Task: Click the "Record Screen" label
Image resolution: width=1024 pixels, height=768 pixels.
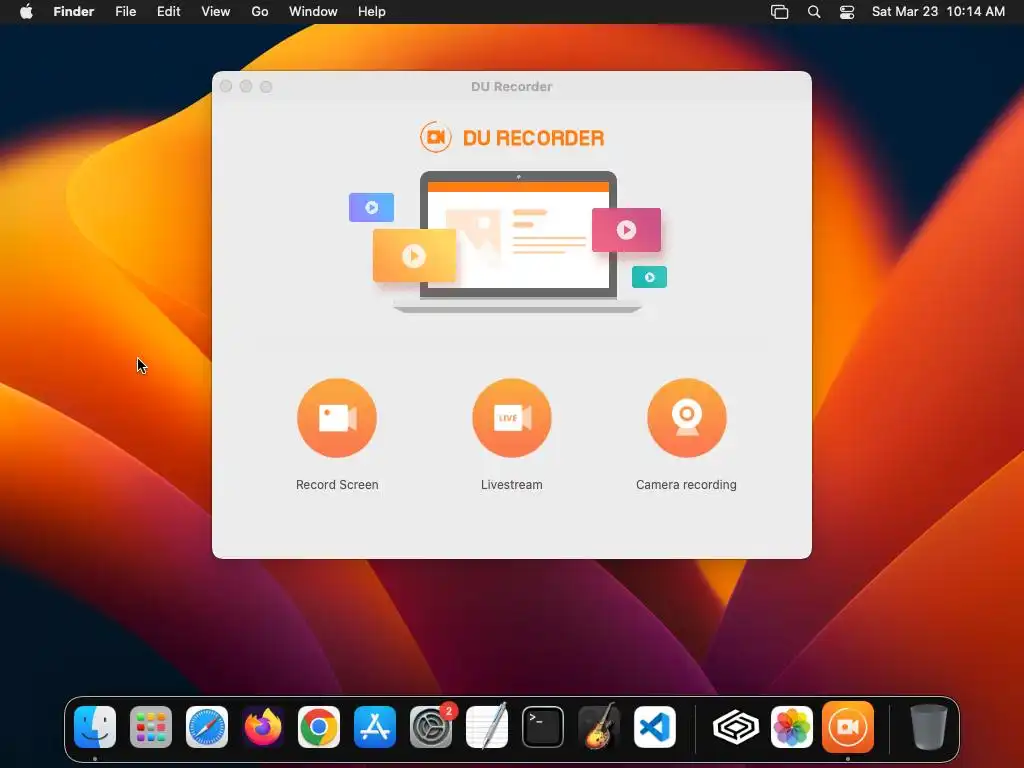Action: coord(337,485)
